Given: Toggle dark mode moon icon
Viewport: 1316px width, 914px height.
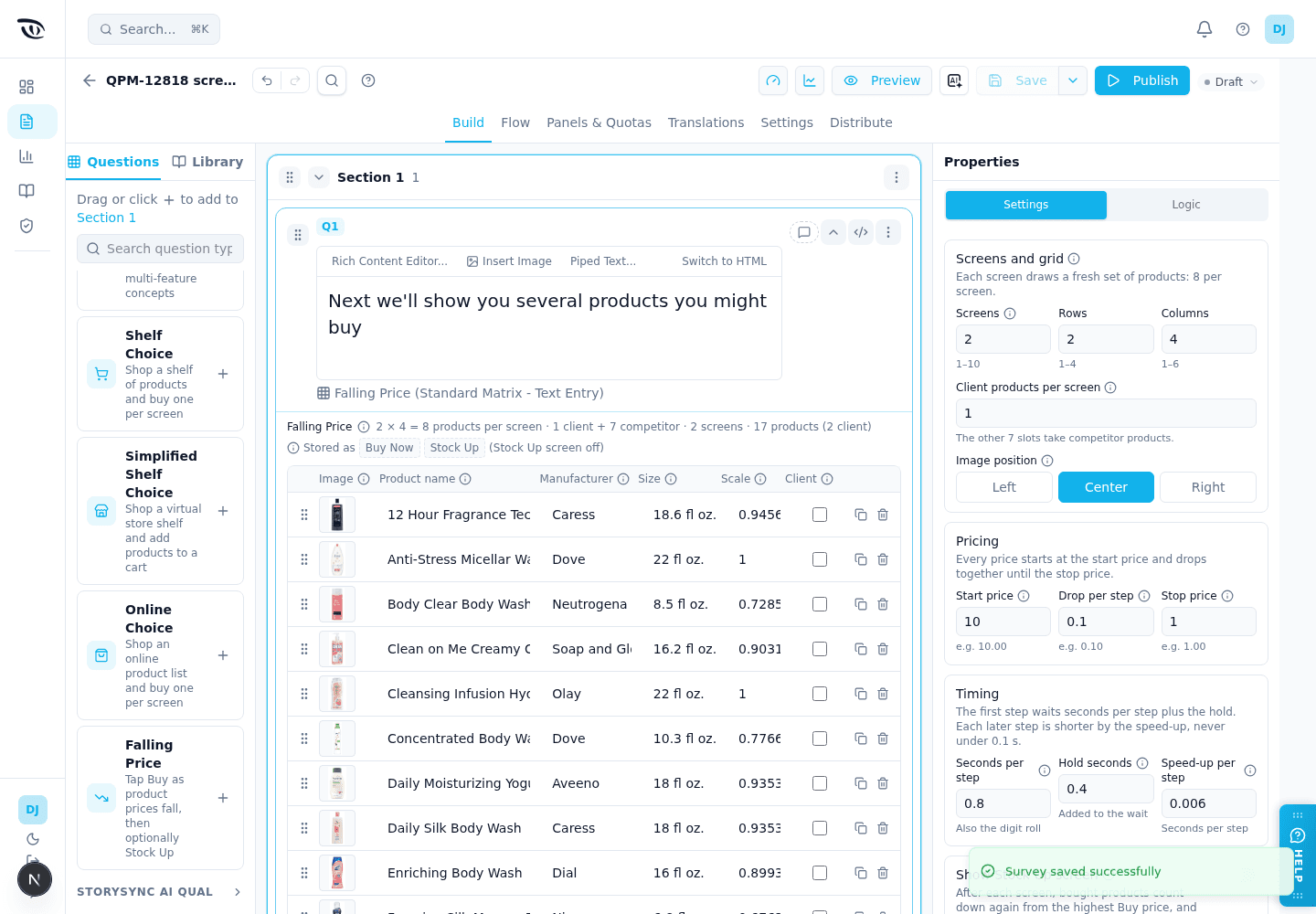Looking at the screenshot, I should coord(33,839).
